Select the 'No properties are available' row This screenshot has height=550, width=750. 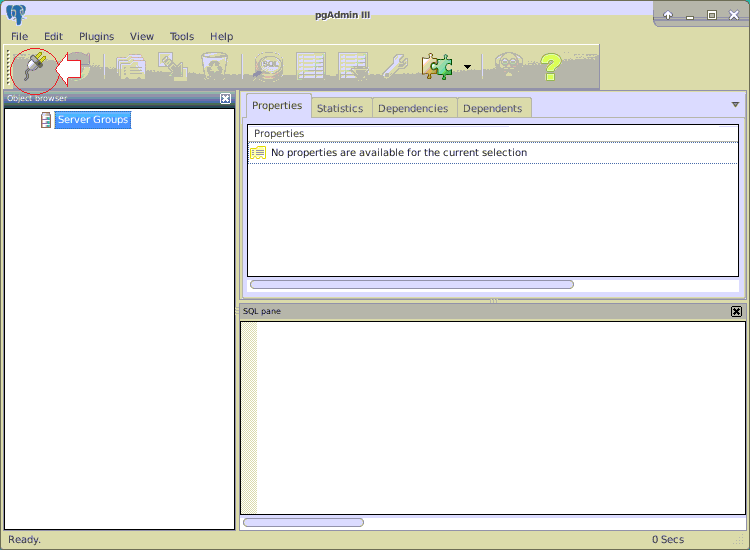click(493, 153)
